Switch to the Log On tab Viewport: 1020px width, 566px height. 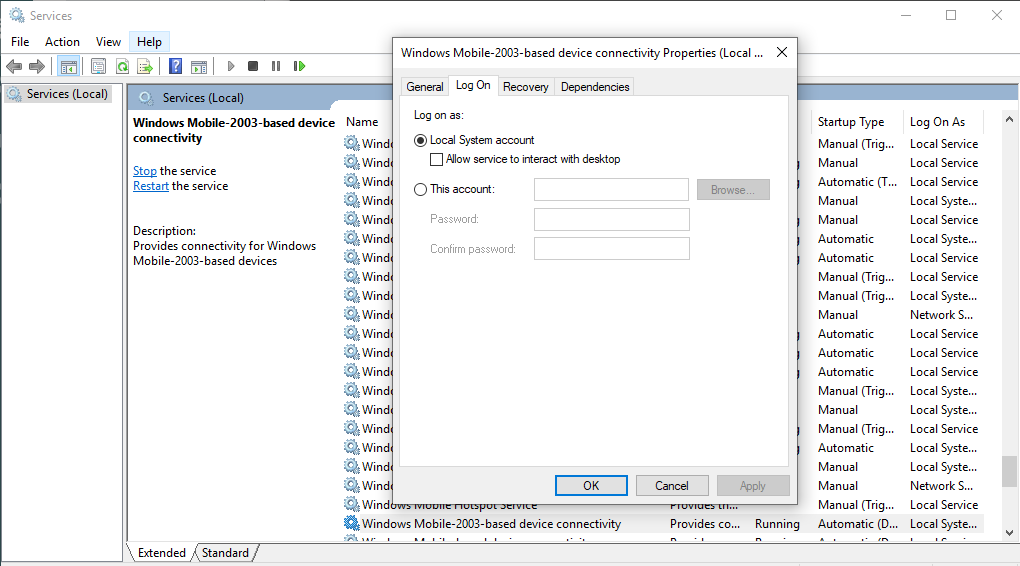click(x=473, y=85)
